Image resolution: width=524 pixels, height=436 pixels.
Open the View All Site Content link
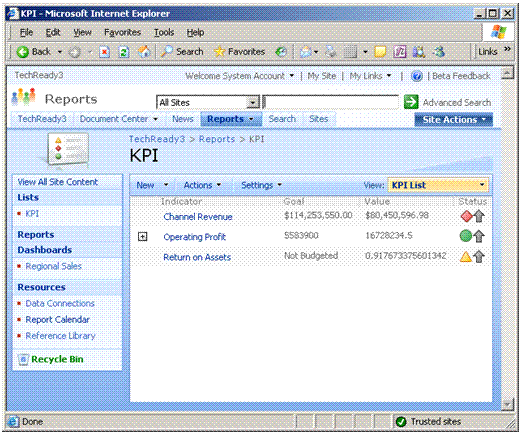(58, 182)
